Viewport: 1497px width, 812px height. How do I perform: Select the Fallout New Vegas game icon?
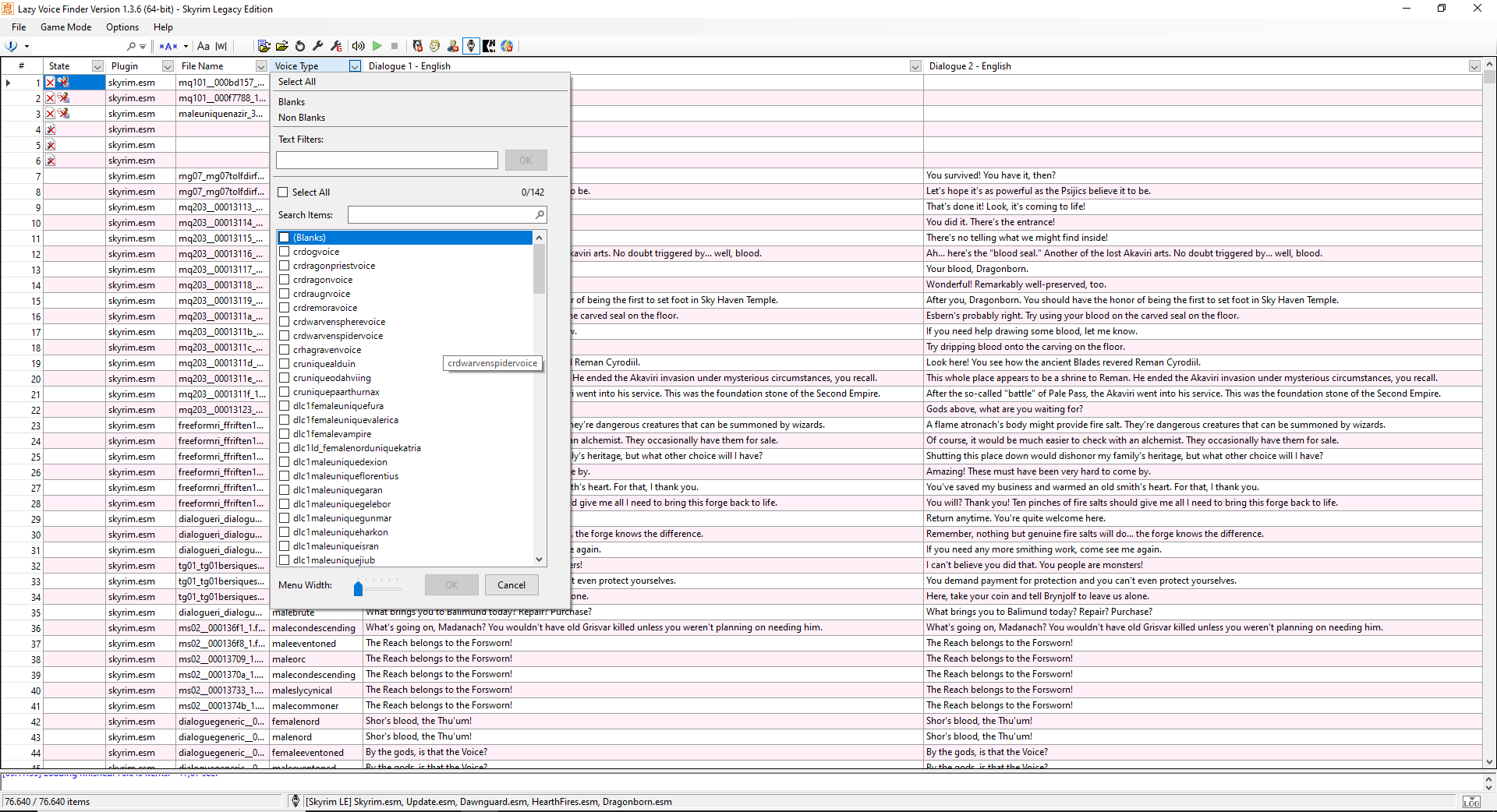418,46
